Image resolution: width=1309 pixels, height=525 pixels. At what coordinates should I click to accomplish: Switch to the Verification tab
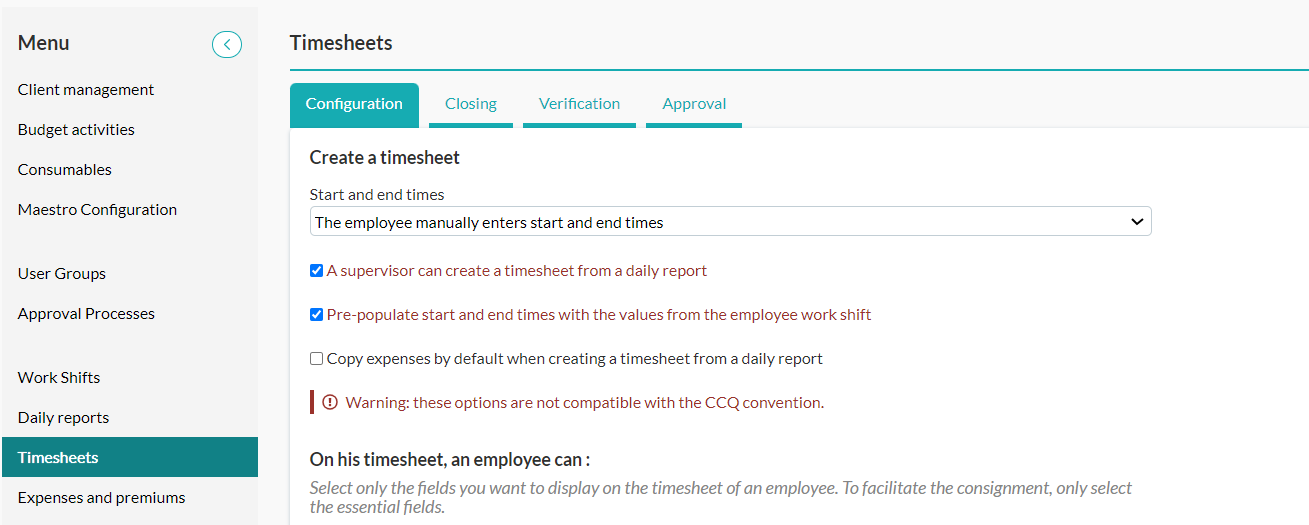tap(579, 104)
